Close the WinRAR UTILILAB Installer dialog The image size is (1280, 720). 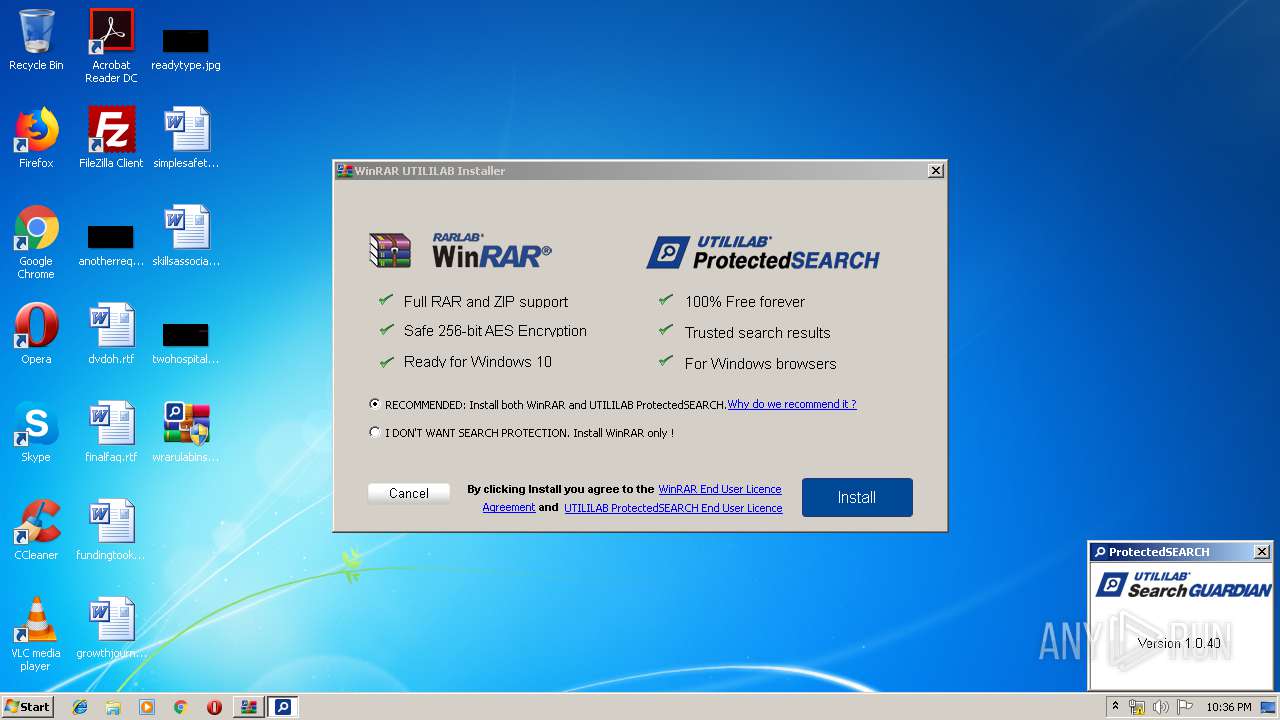(x=936, y=171)
